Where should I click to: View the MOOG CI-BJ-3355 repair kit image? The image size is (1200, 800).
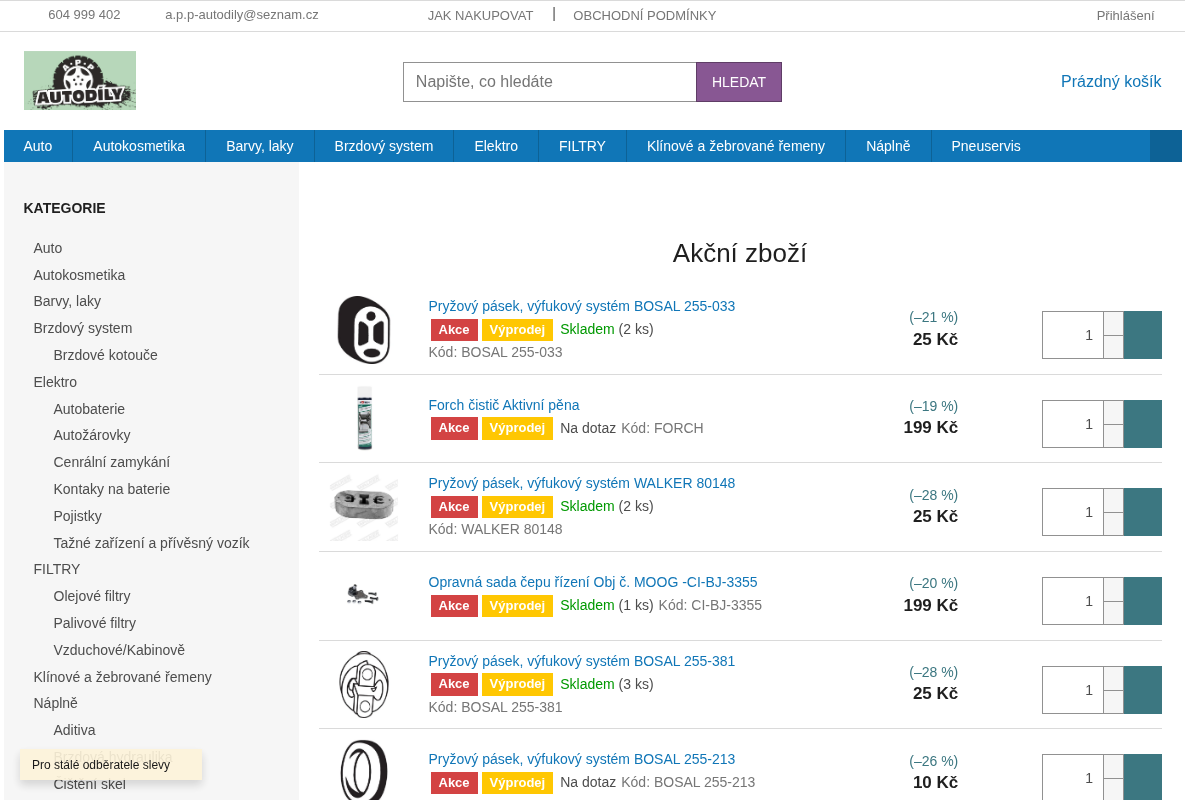pos(363,596)
